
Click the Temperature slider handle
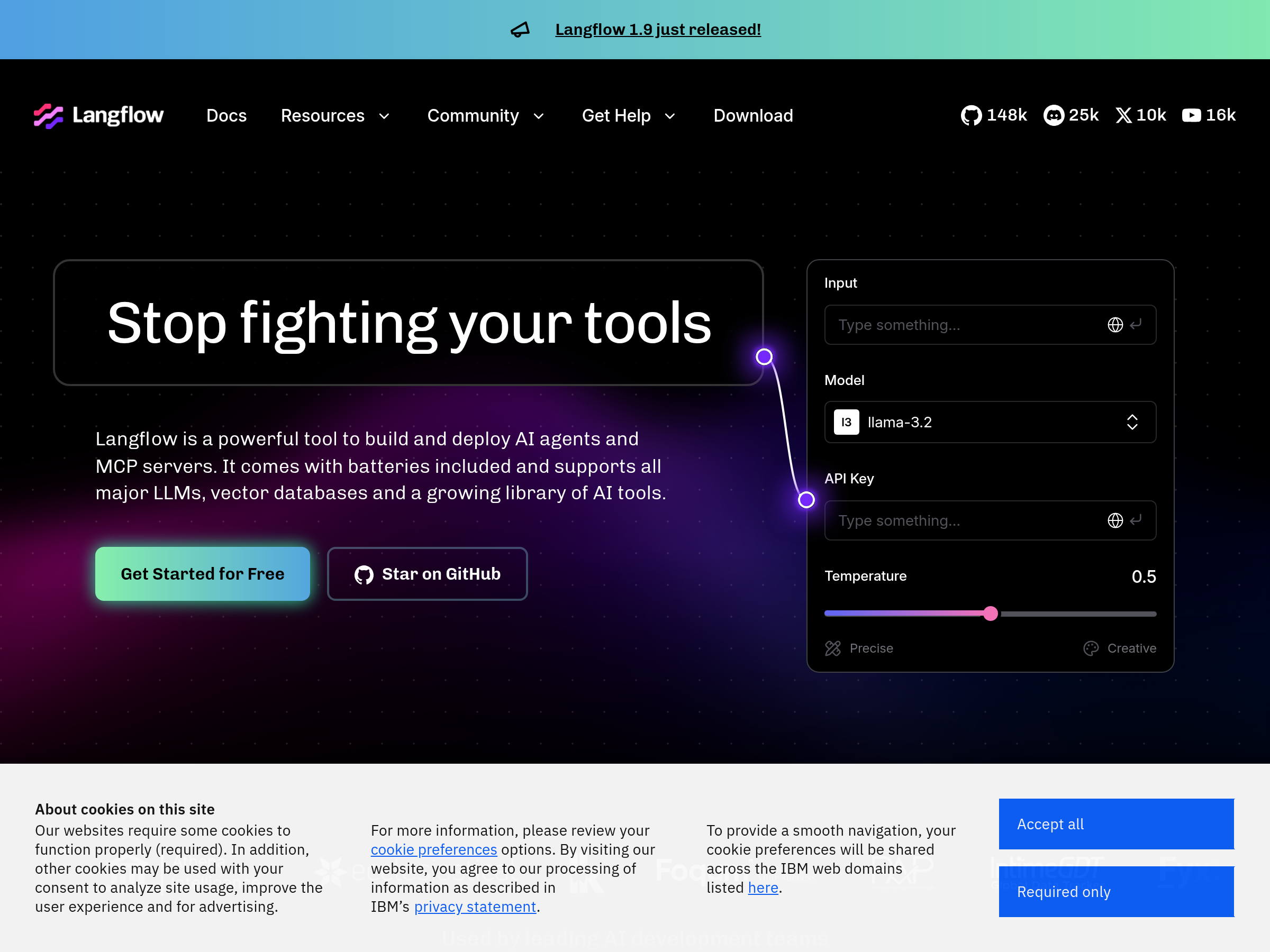tap(991, 614)
